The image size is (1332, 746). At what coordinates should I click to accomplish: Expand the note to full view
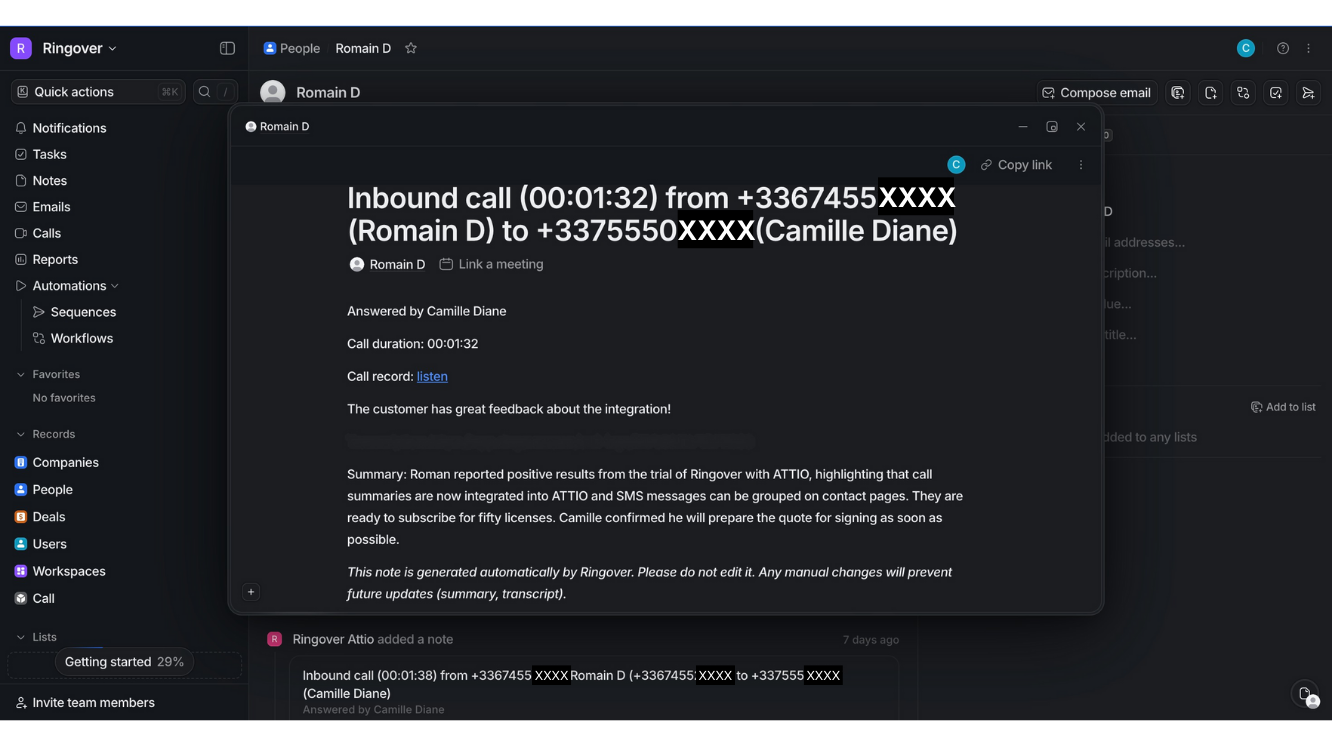(x=1052, y=127)
